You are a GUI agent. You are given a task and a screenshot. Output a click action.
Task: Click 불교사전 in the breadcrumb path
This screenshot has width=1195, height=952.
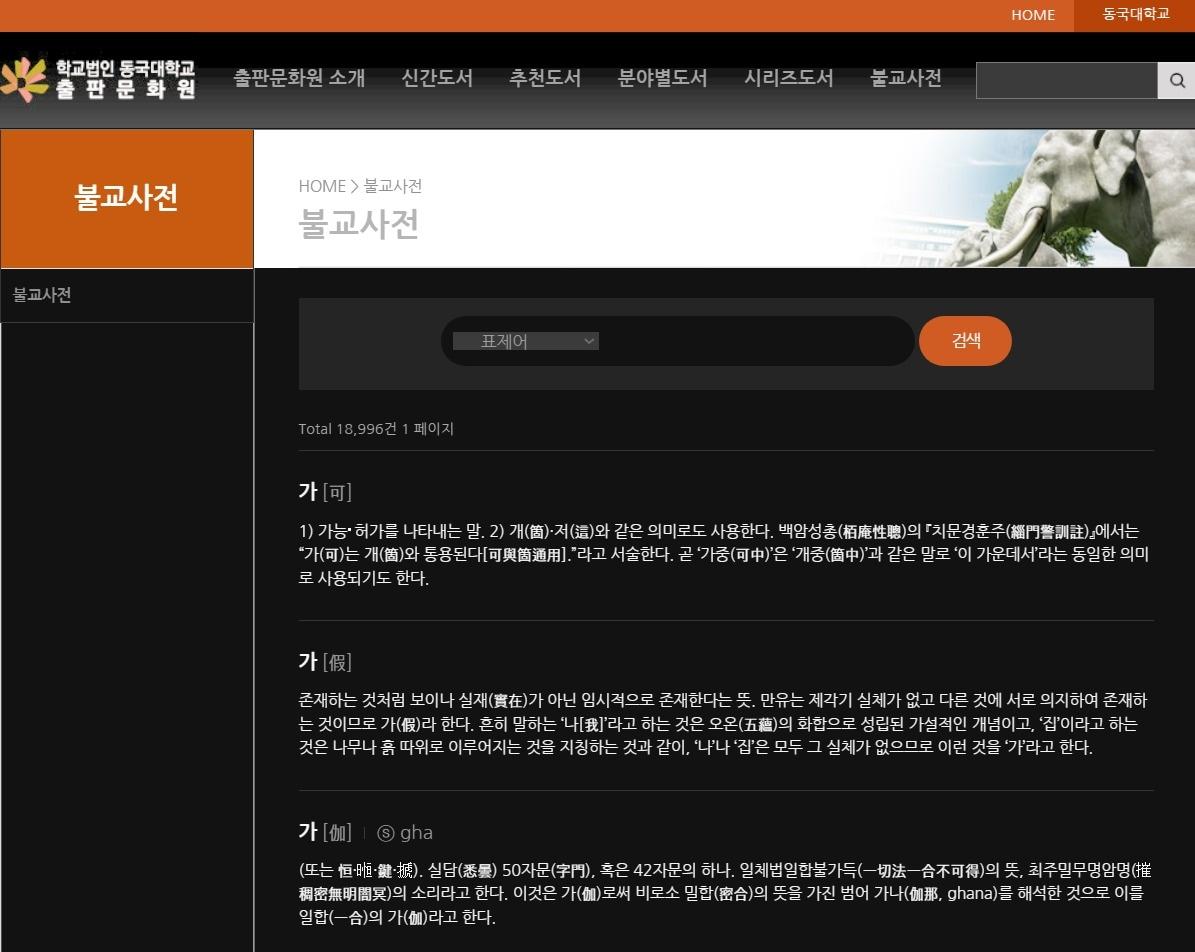(393, 186)
